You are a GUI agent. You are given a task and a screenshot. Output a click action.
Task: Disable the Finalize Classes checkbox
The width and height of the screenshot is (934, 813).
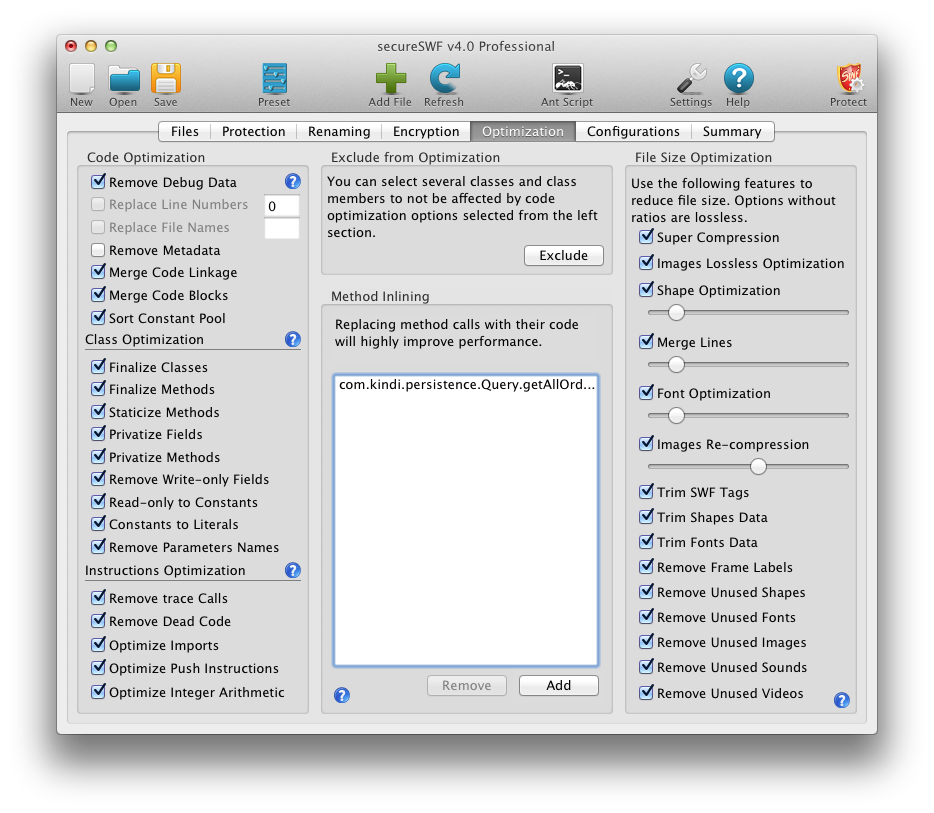pos(98,367)
